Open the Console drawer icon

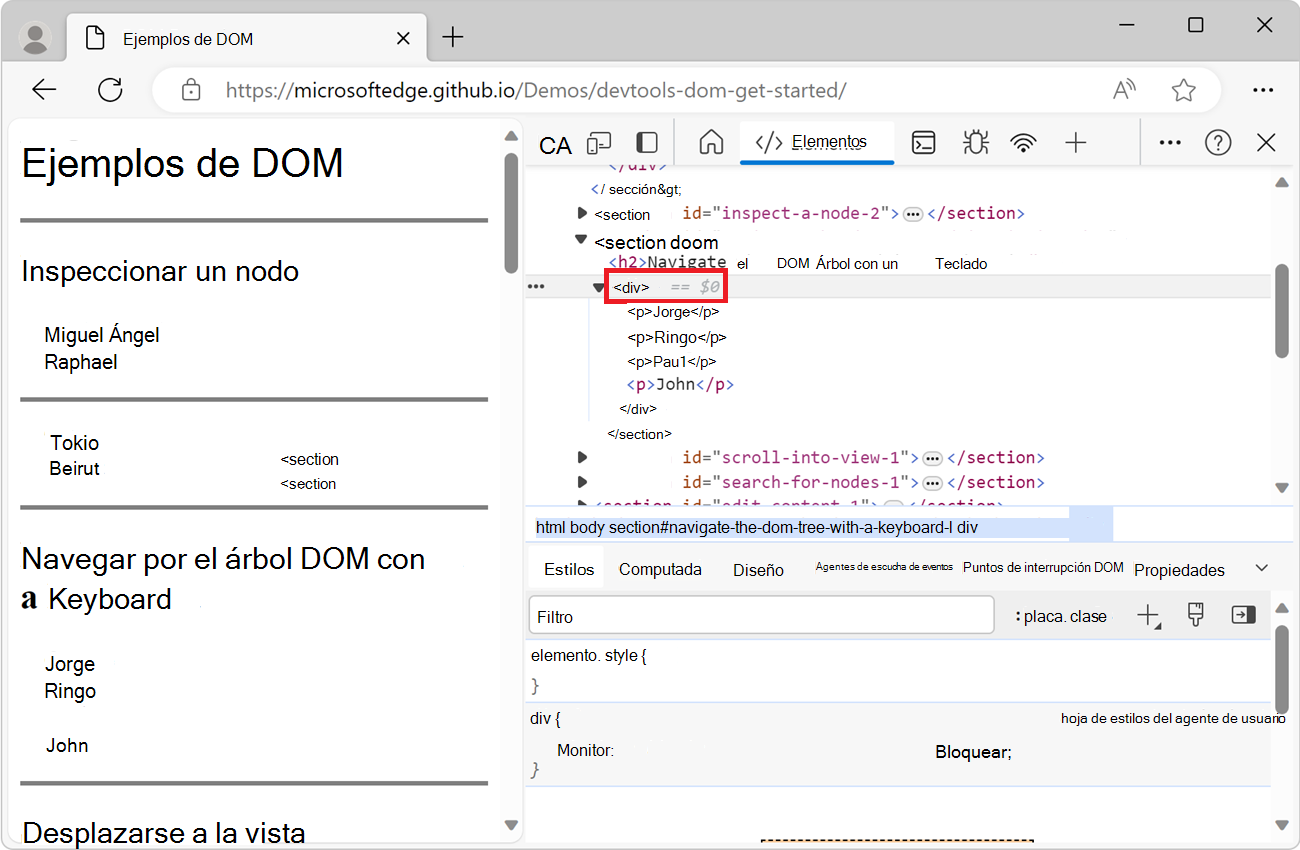click(923, 143)
